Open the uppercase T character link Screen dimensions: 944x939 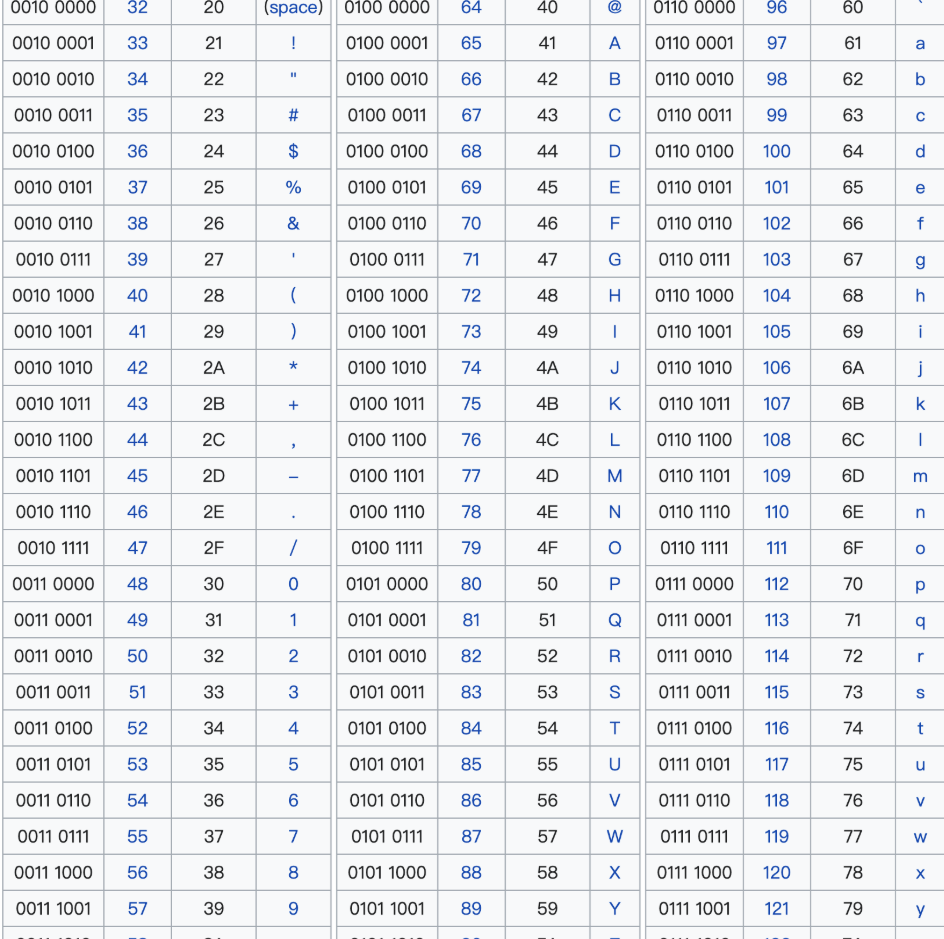click(615, 729)
